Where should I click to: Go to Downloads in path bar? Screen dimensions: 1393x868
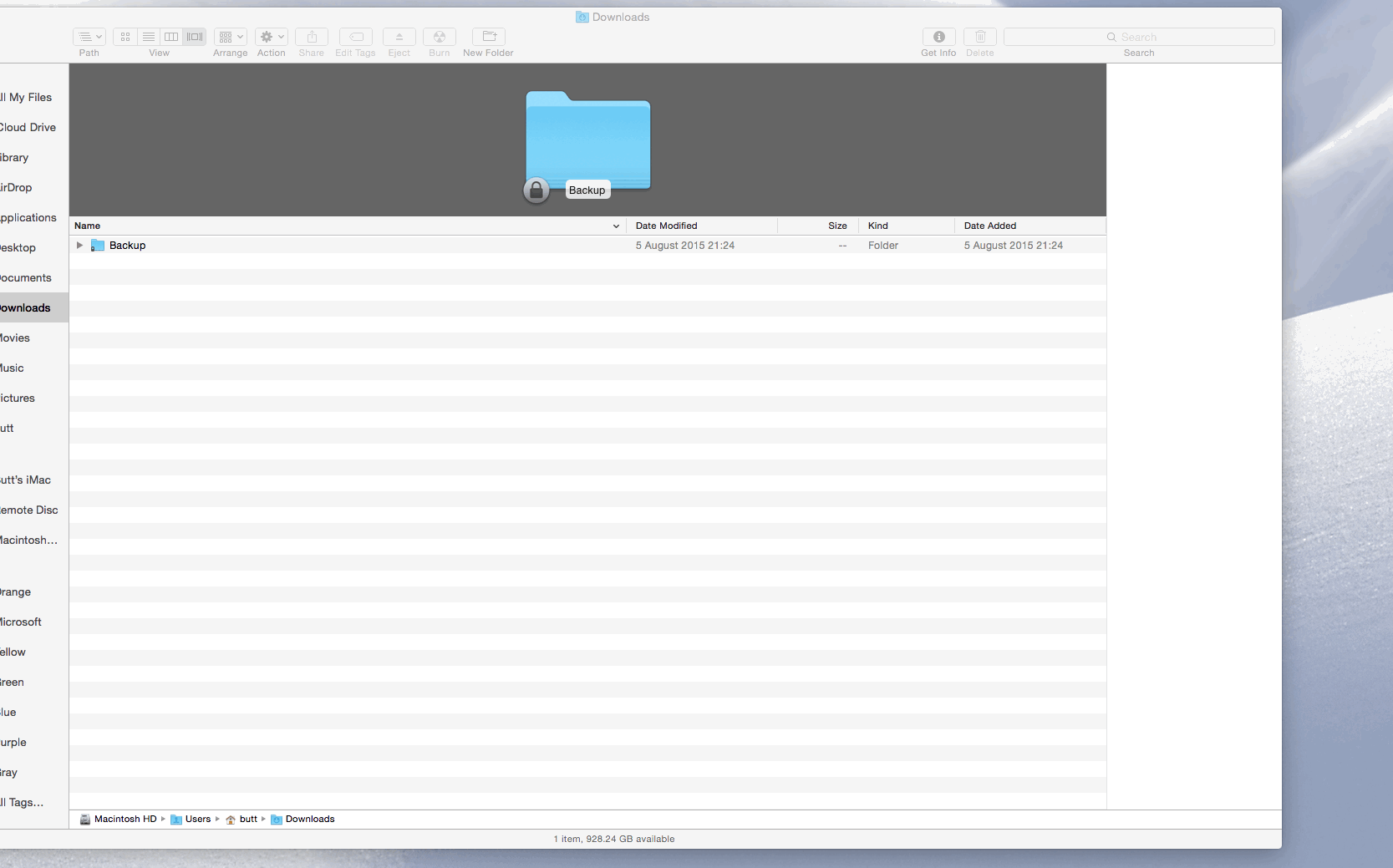click(x=302, y=820)
